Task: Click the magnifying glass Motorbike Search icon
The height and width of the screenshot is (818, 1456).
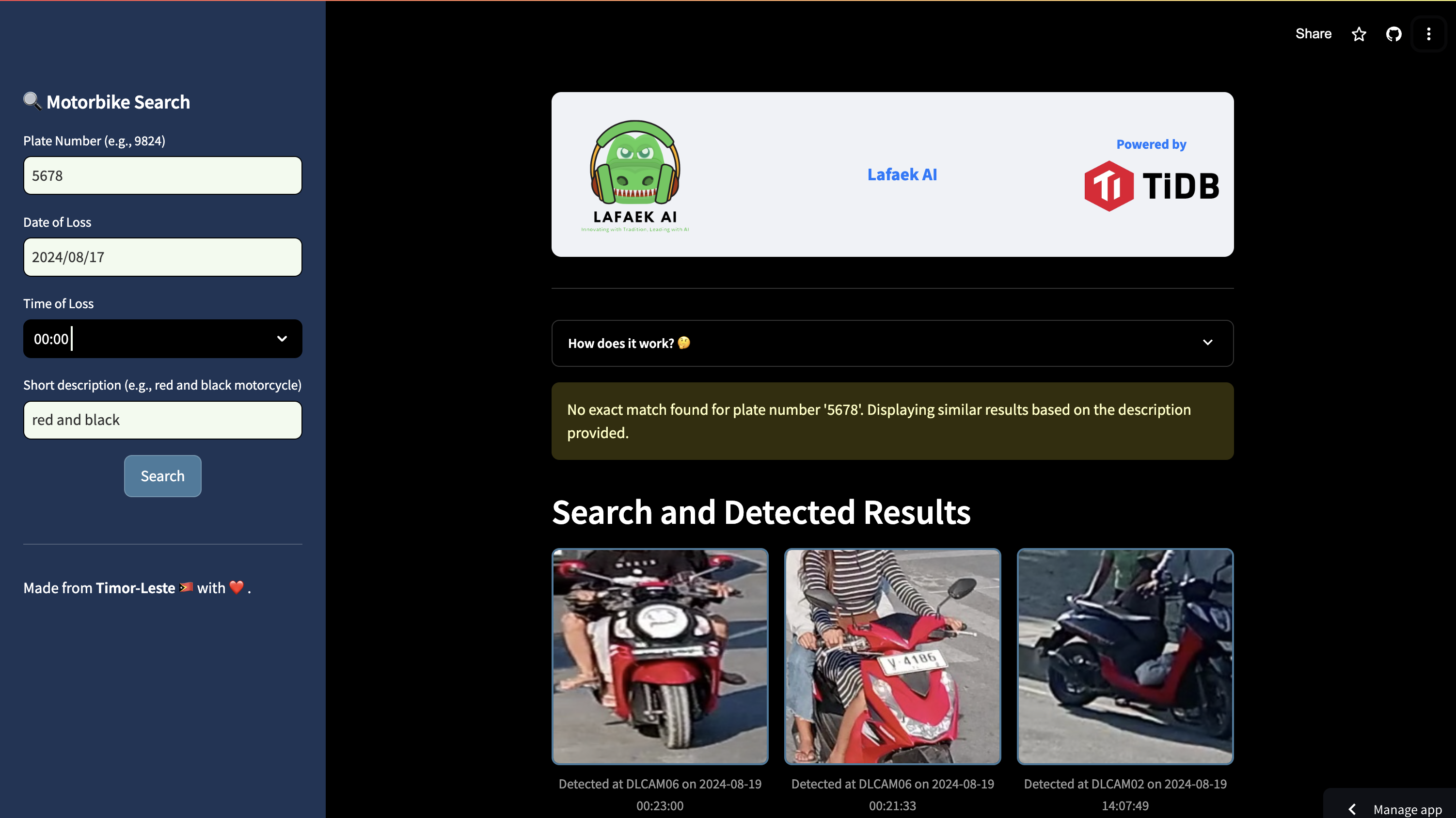Action: 32,101
